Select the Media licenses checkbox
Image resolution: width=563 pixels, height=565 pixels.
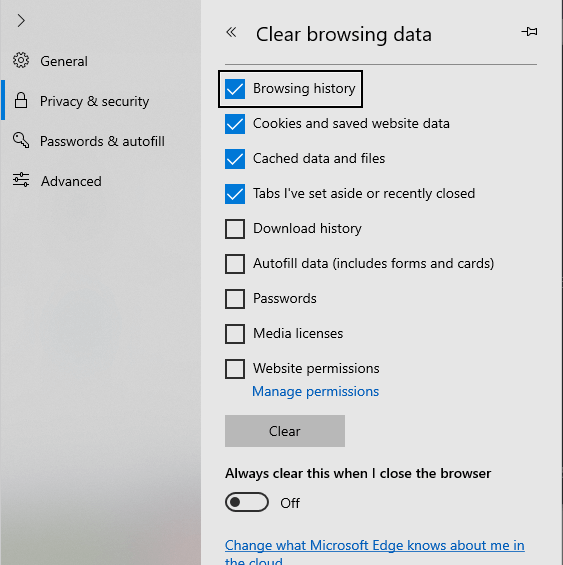(235, 334)
